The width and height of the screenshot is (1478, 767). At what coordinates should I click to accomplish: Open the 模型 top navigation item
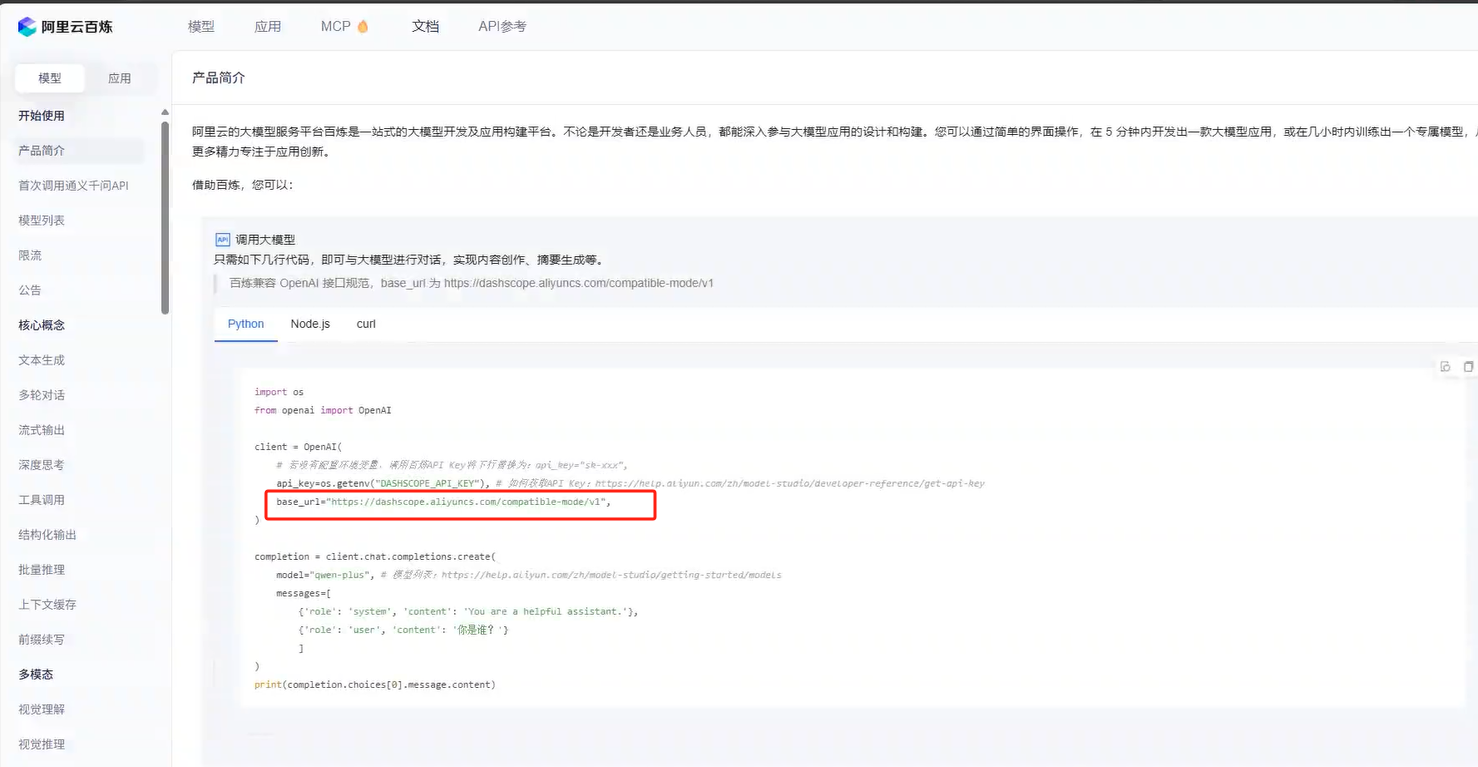pos(201,27)
